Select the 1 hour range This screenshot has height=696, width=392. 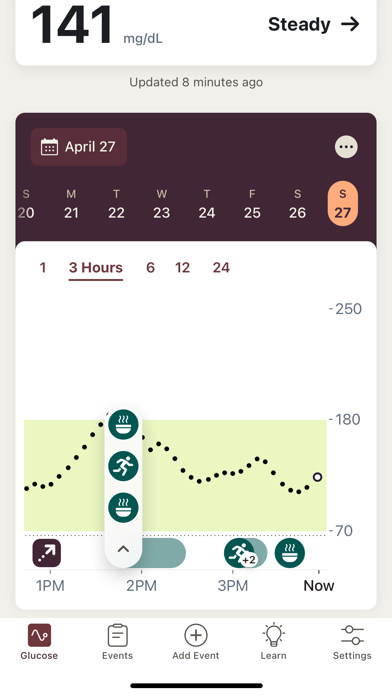(x=43, y=268)
